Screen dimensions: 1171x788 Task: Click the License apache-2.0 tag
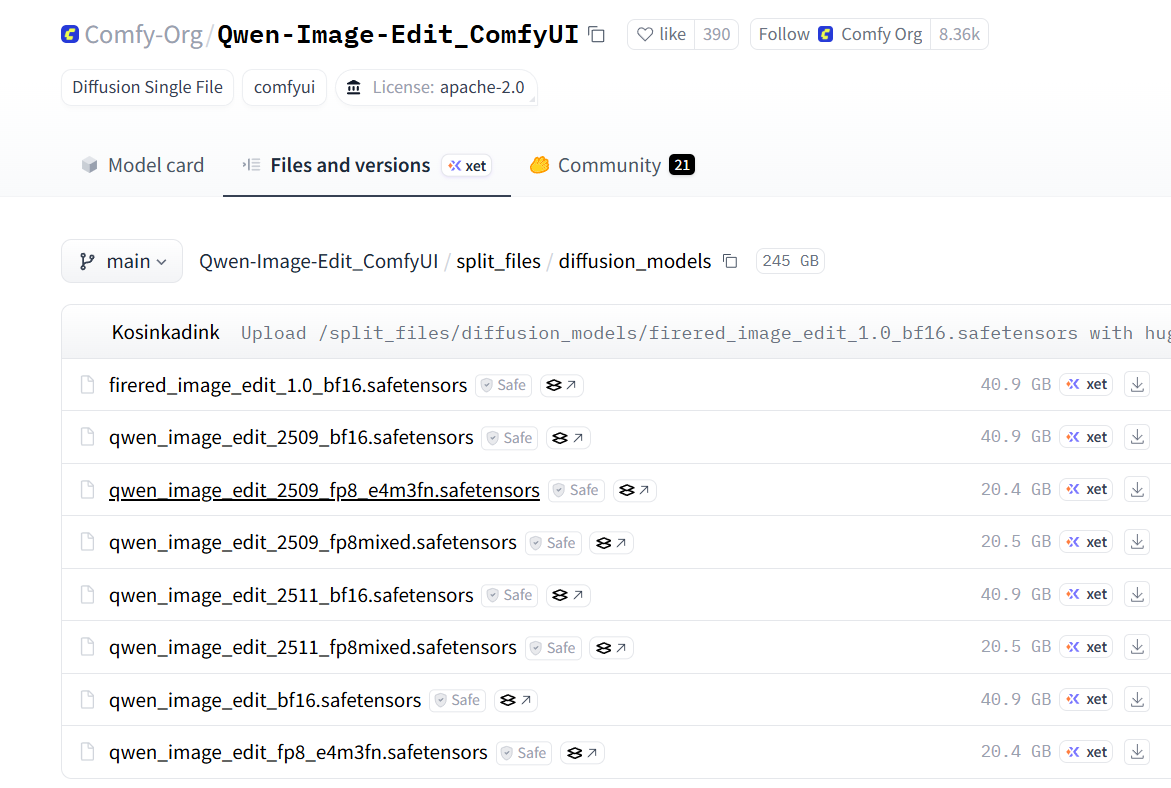pyautogui.click(x=436, y=87)
